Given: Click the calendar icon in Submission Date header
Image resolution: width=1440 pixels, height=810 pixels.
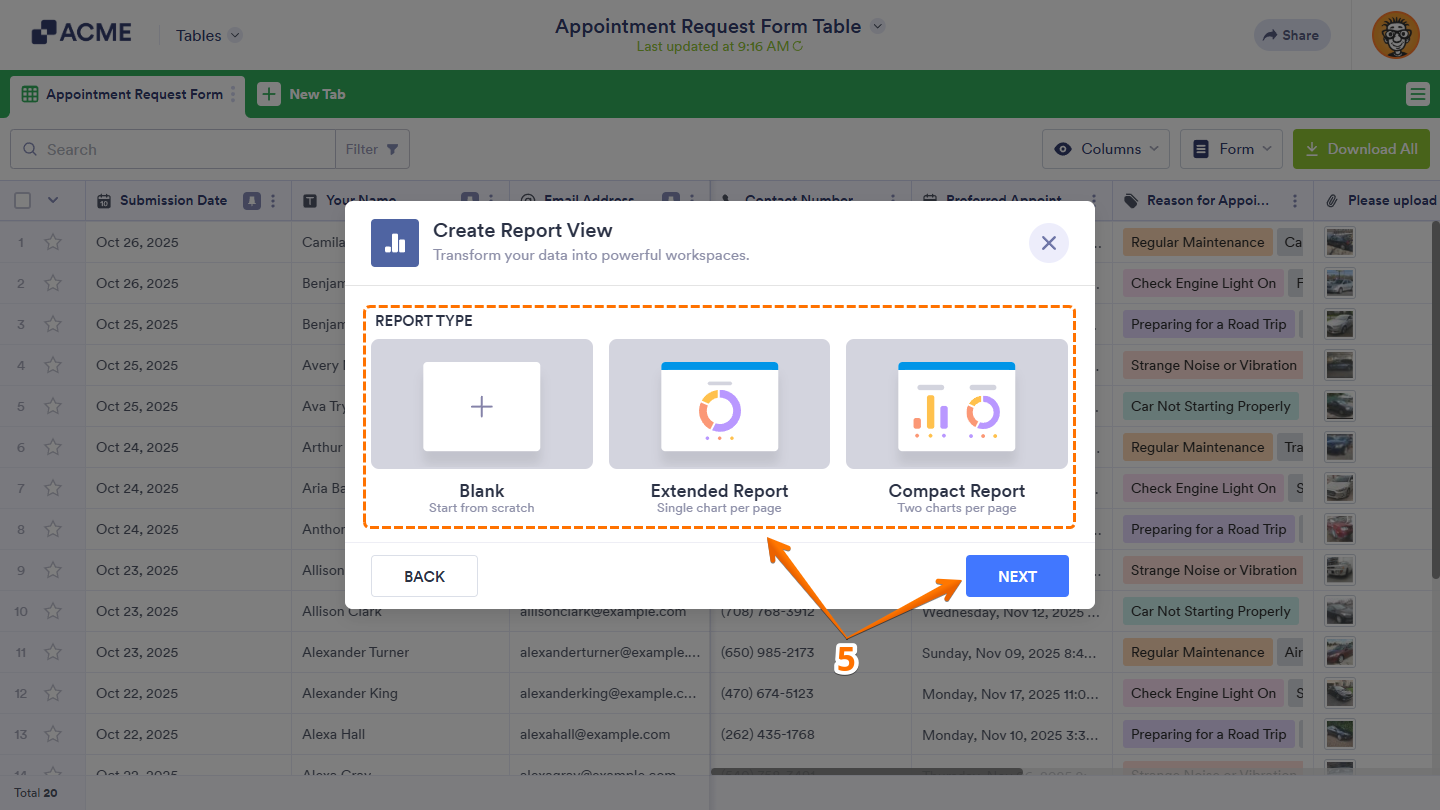Looking at the screenshot, I should pyautogui.click(x=103, y=201).
